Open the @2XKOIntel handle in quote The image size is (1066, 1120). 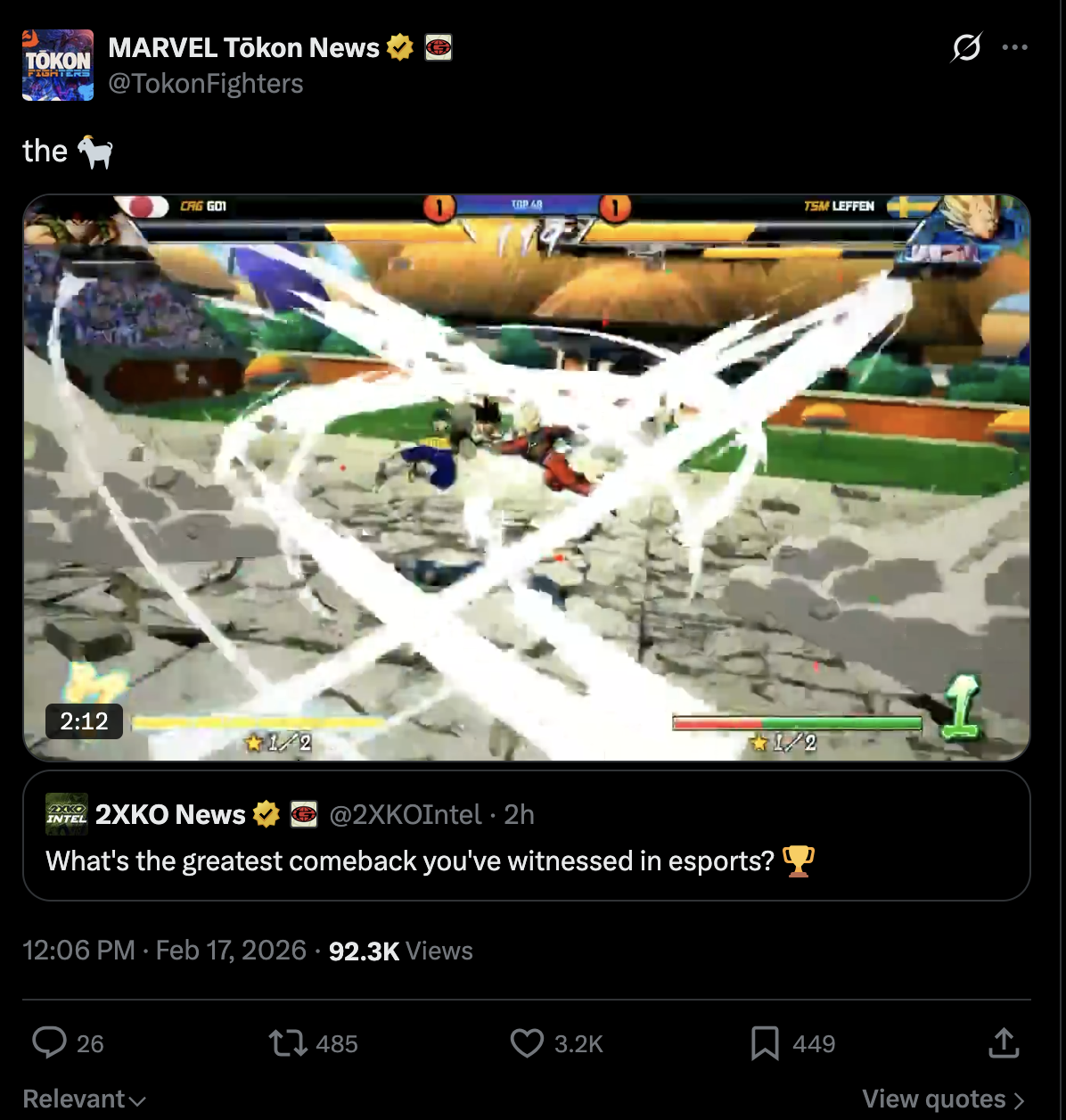406,815
